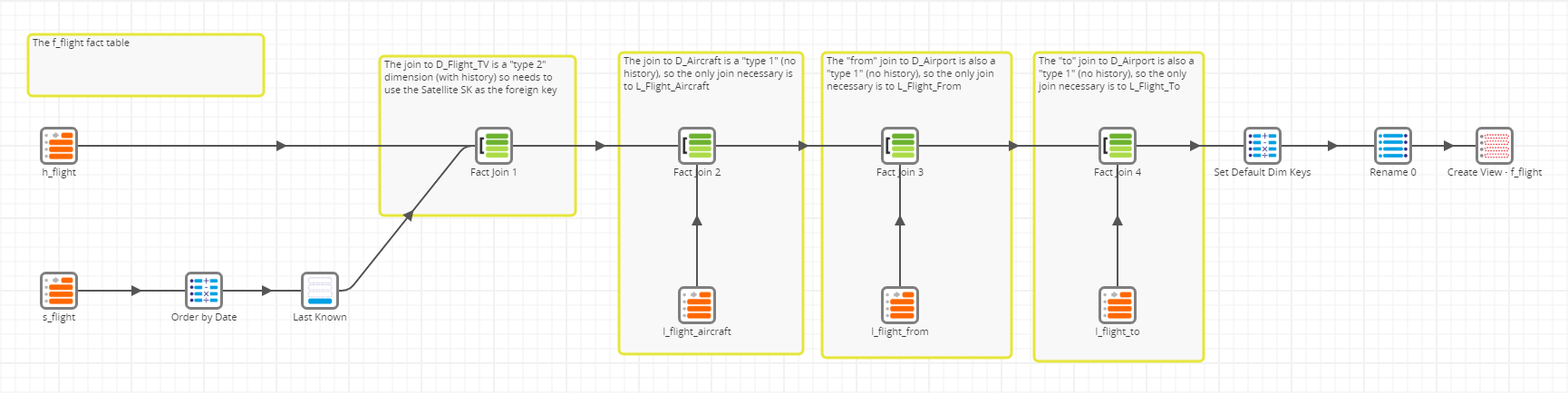Screen dimensions: 1568x393
Task: Open the Fact Join 1 component
Action: tap(494, 146)
